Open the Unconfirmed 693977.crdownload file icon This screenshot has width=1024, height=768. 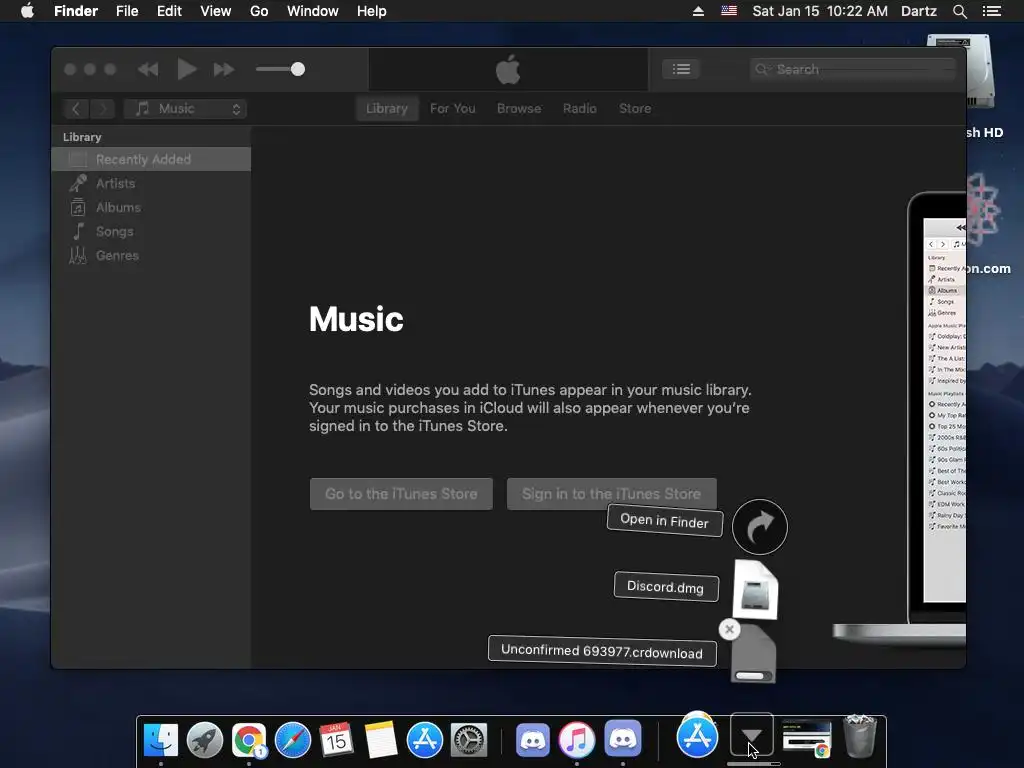pos(753,654)
